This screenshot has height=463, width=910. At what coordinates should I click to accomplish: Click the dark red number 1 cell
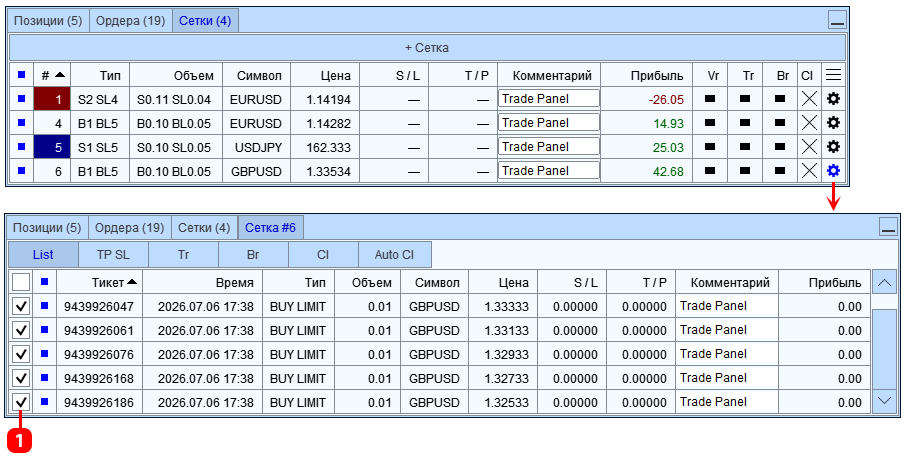click(x=52, y=99)
